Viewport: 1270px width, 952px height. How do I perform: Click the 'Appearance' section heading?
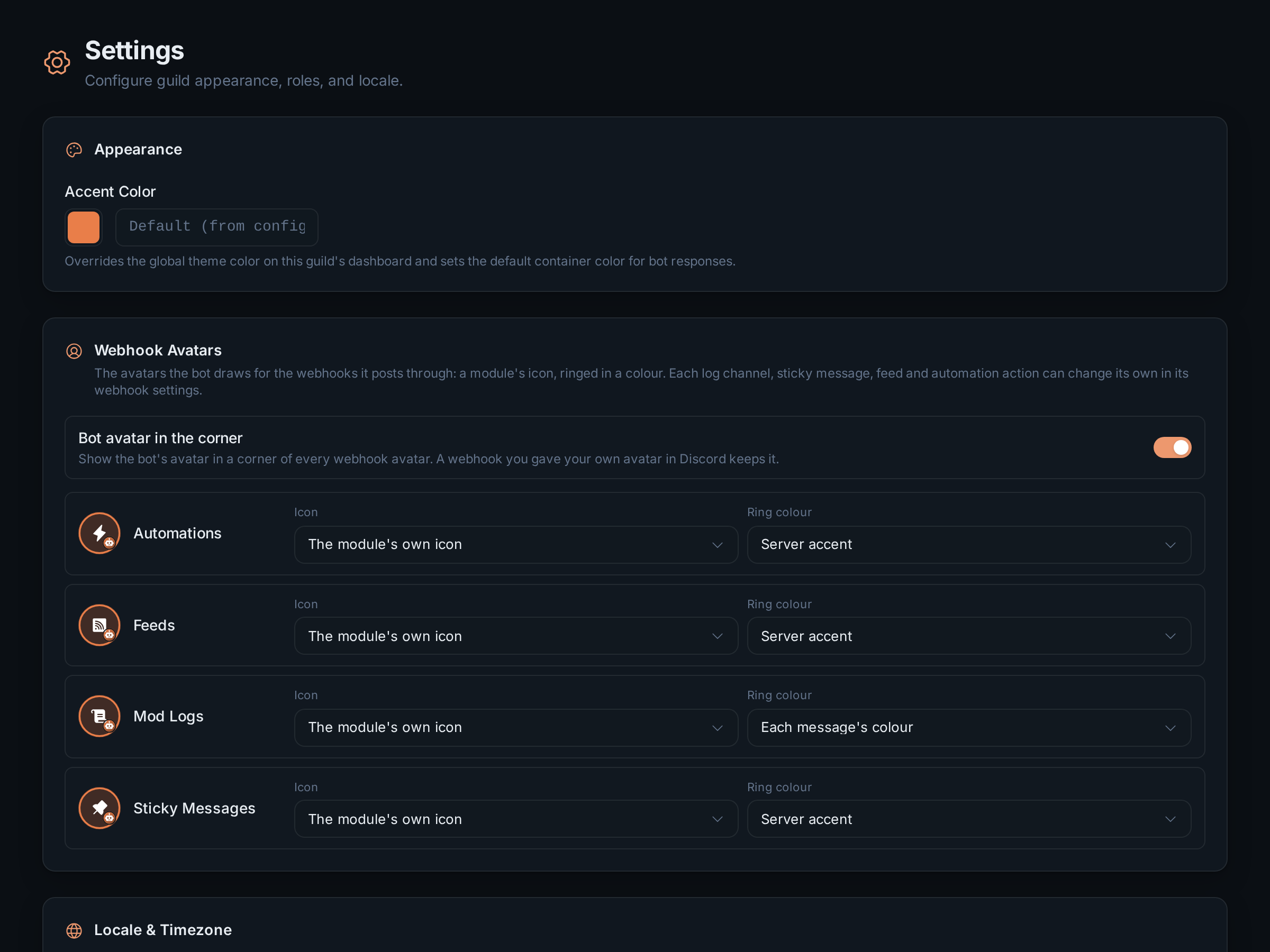pyautogui.click(x=138, y=150)
